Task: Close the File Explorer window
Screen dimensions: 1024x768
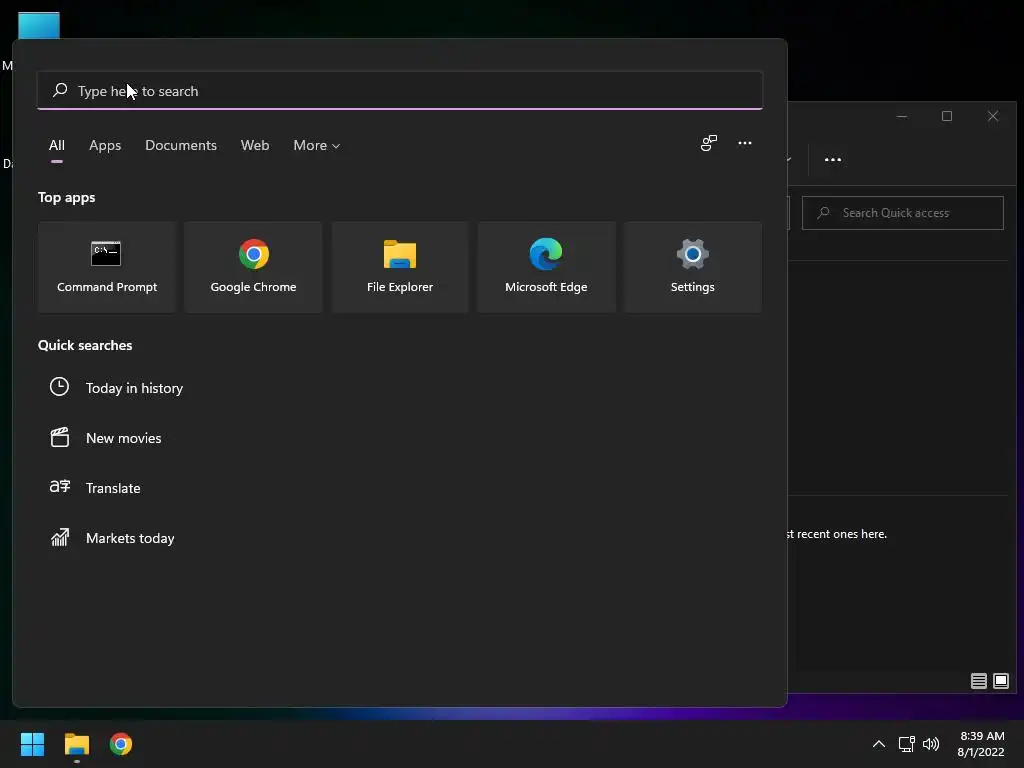Action: (993, 116)
